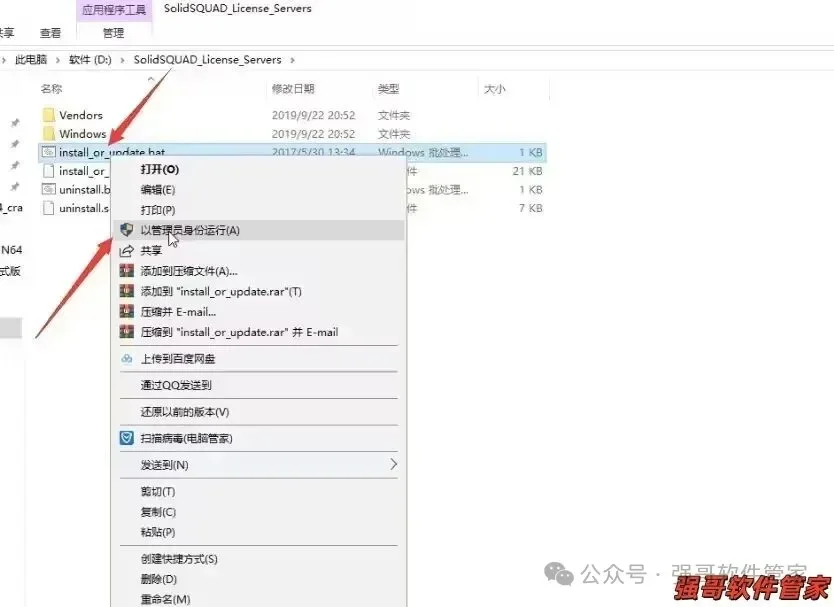Sort by the 类型 column header
Screen dimensions: 834x607
point(388,88)
